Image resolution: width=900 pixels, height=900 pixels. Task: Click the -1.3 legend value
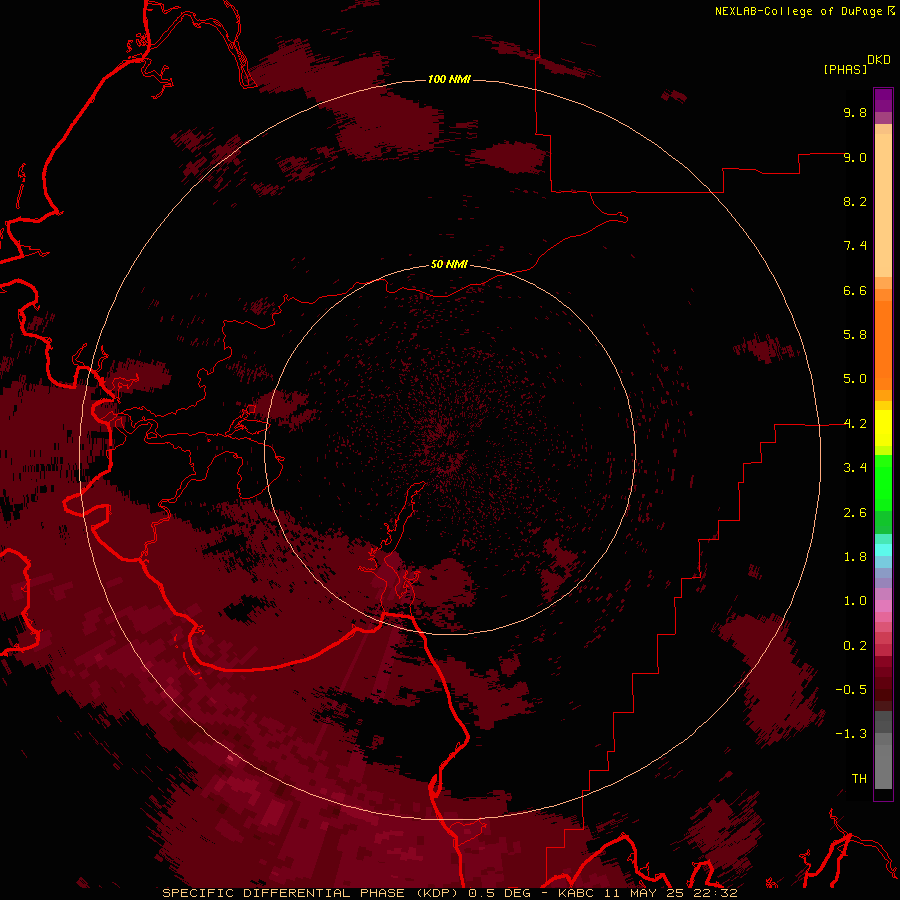pyautogui.click(x=851, y=734)
